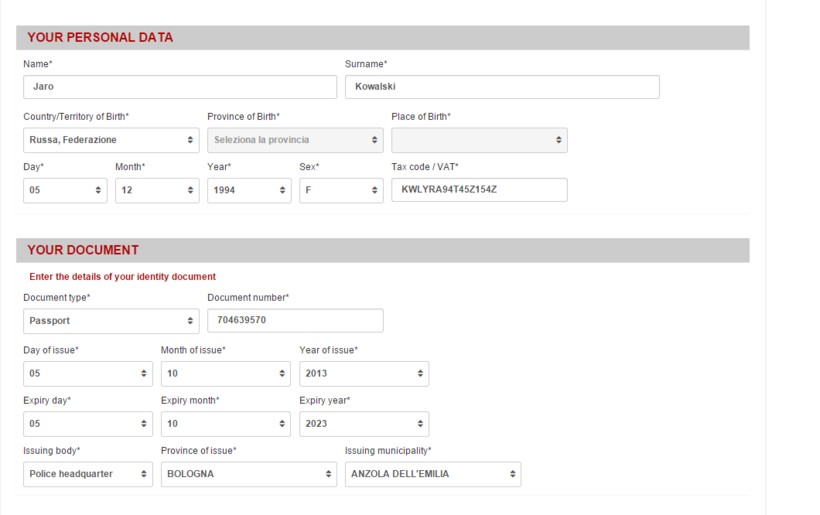This screenshot has width=820, height=515.
Task: Click the Tax code / VAT field
Action: [x=479, y=190]
